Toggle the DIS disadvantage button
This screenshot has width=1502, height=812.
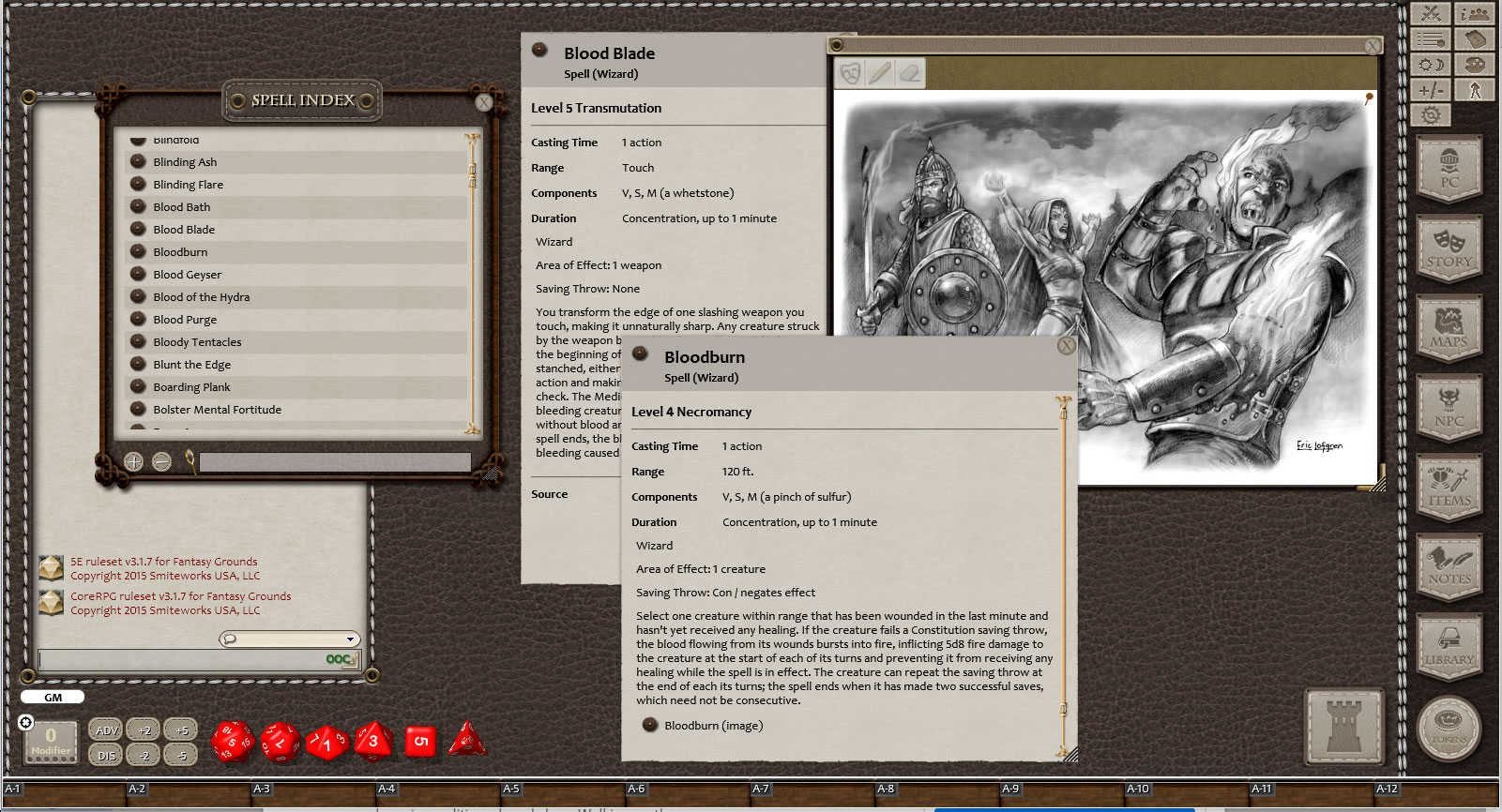(106, 755)
